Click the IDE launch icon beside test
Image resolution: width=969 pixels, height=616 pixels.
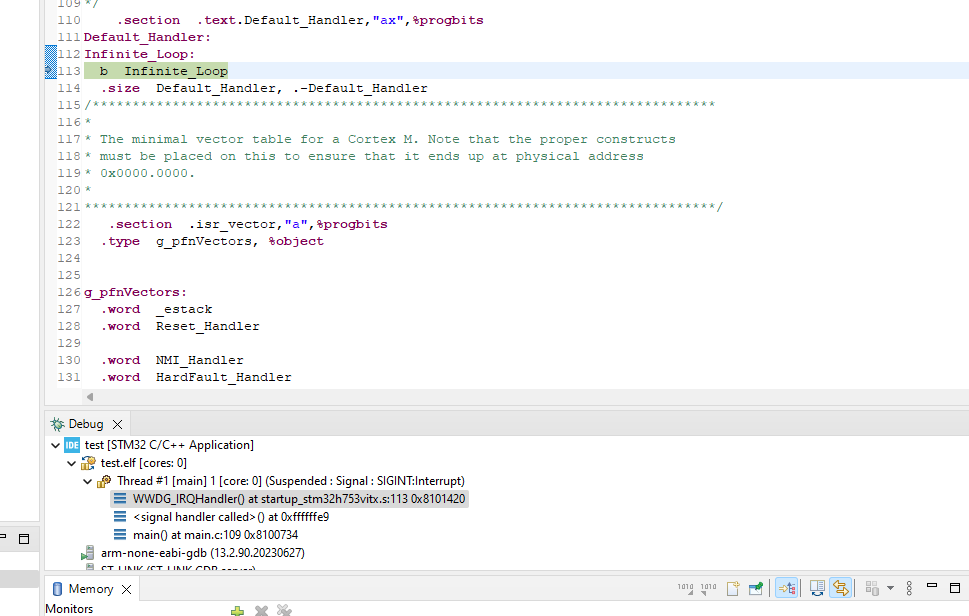click(x=72, y=445)
